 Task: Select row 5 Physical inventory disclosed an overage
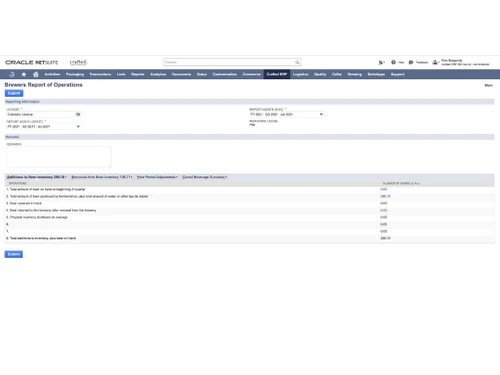249,217
